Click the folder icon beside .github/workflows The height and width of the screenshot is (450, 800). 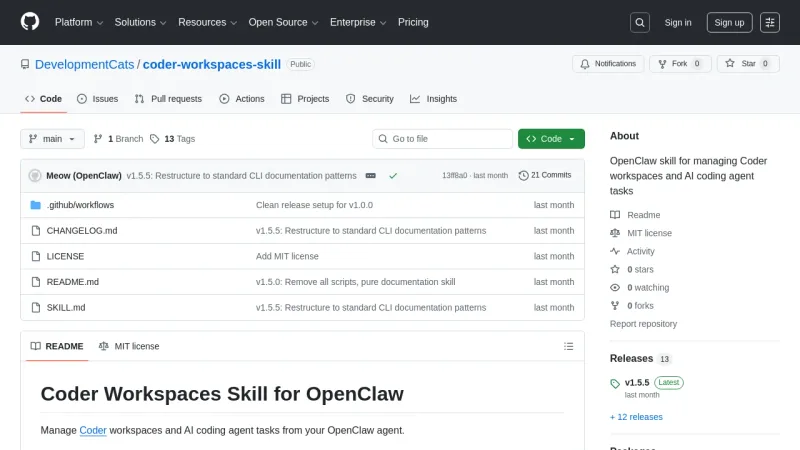click(35, 205)
